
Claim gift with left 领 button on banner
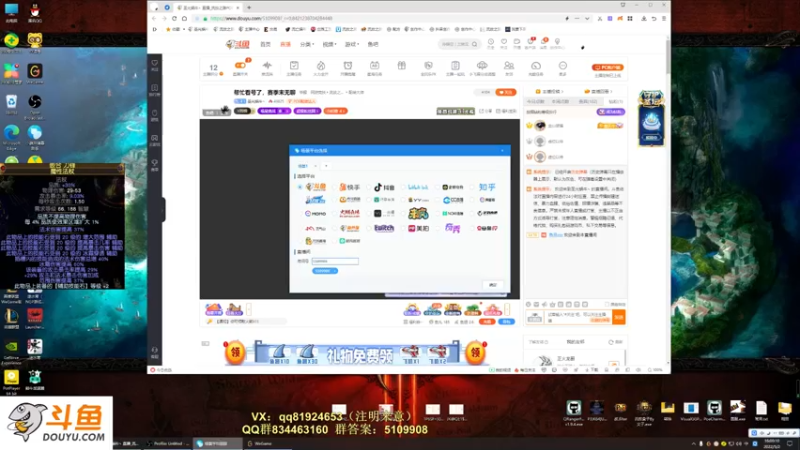235,353
